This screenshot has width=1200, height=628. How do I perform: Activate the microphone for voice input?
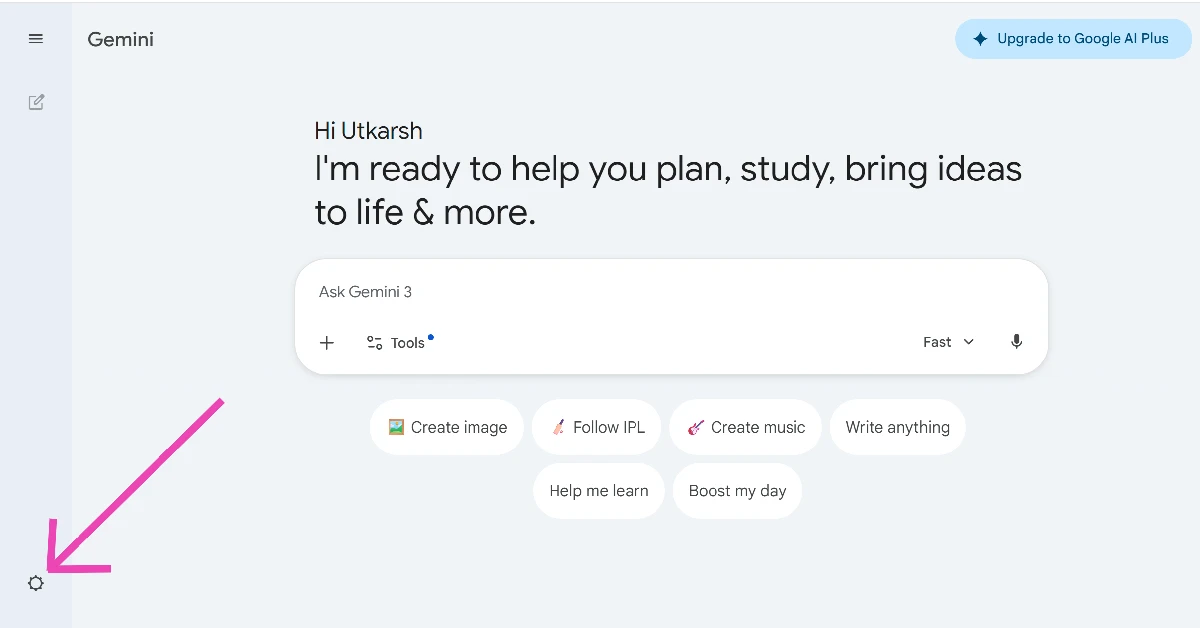1016,342
